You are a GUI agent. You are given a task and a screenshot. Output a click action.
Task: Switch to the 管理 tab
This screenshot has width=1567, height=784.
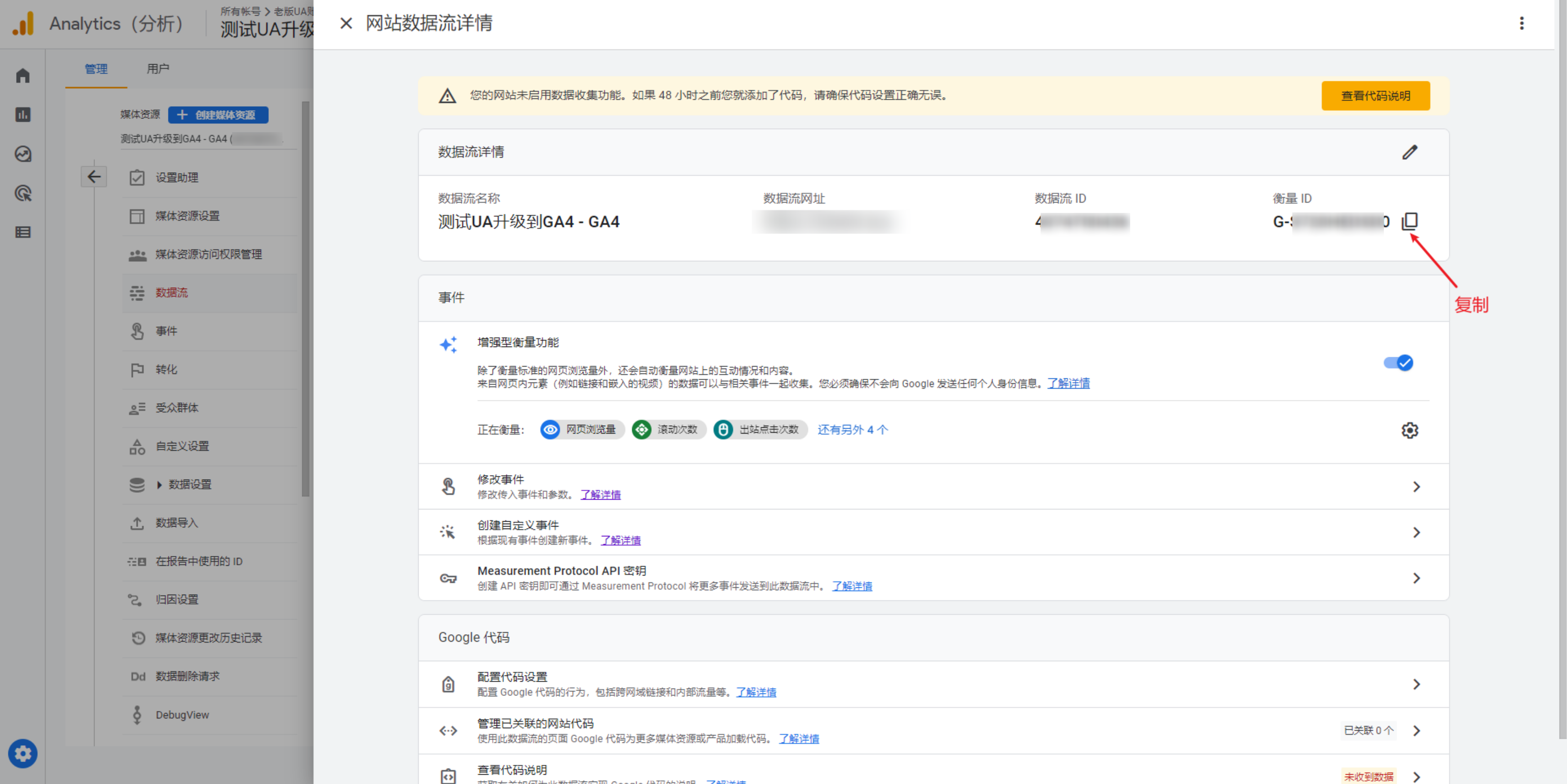pos(95,69)
